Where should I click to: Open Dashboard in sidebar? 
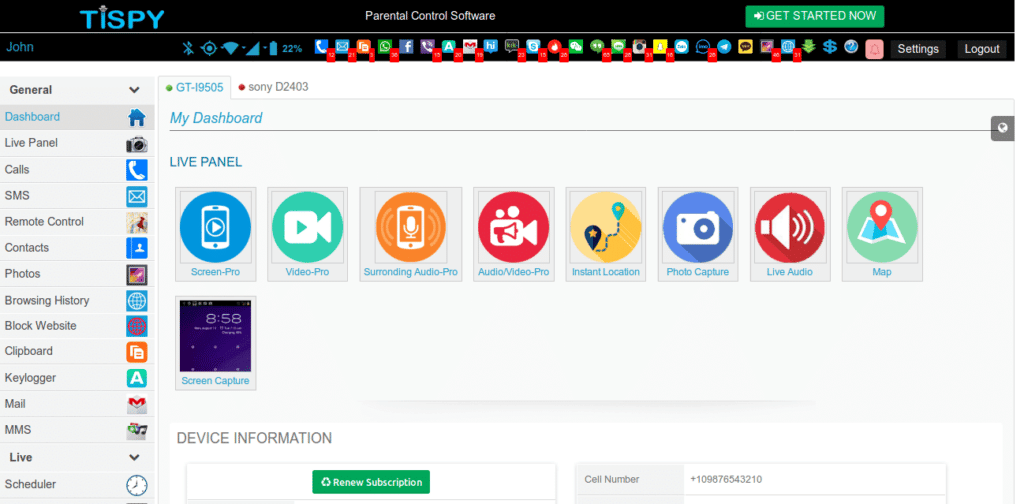pyautogui.click(x=77, y=117)
